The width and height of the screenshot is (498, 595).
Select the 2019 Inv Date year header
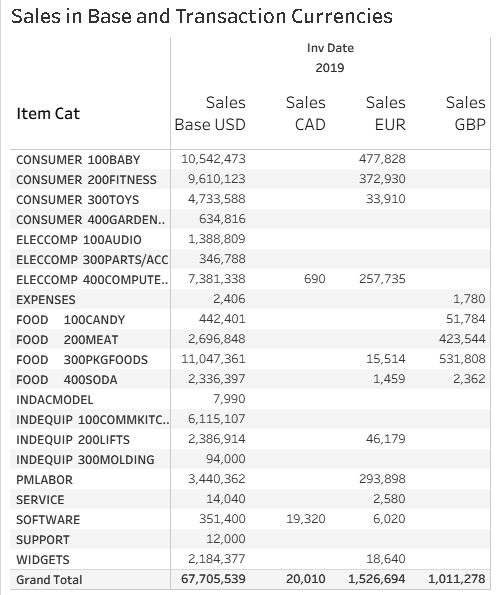[330, 68]
